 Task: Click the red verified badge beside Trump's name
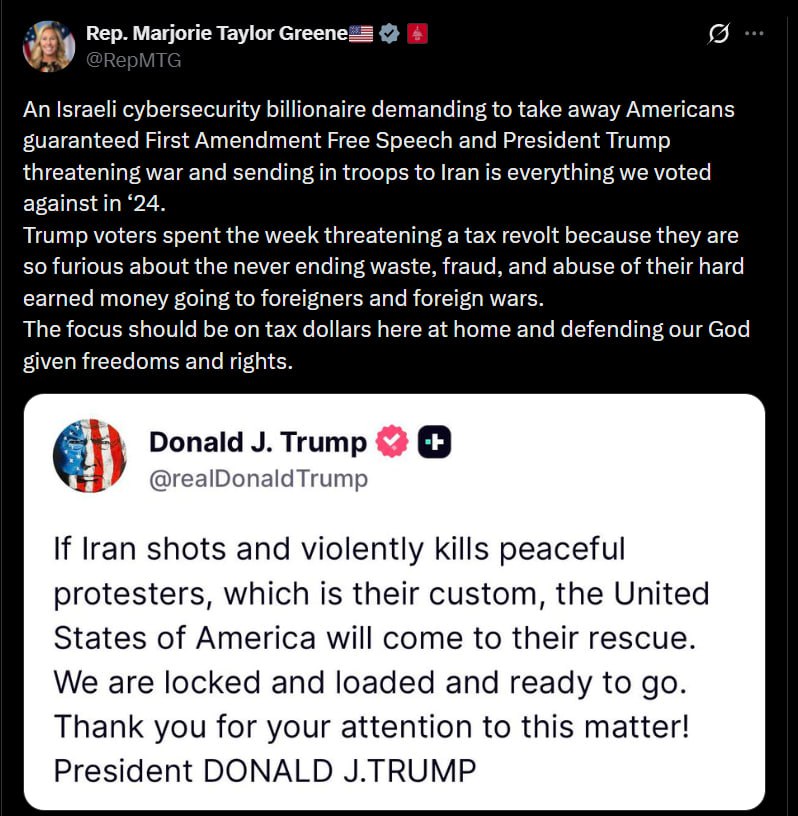tap(391, 441)
